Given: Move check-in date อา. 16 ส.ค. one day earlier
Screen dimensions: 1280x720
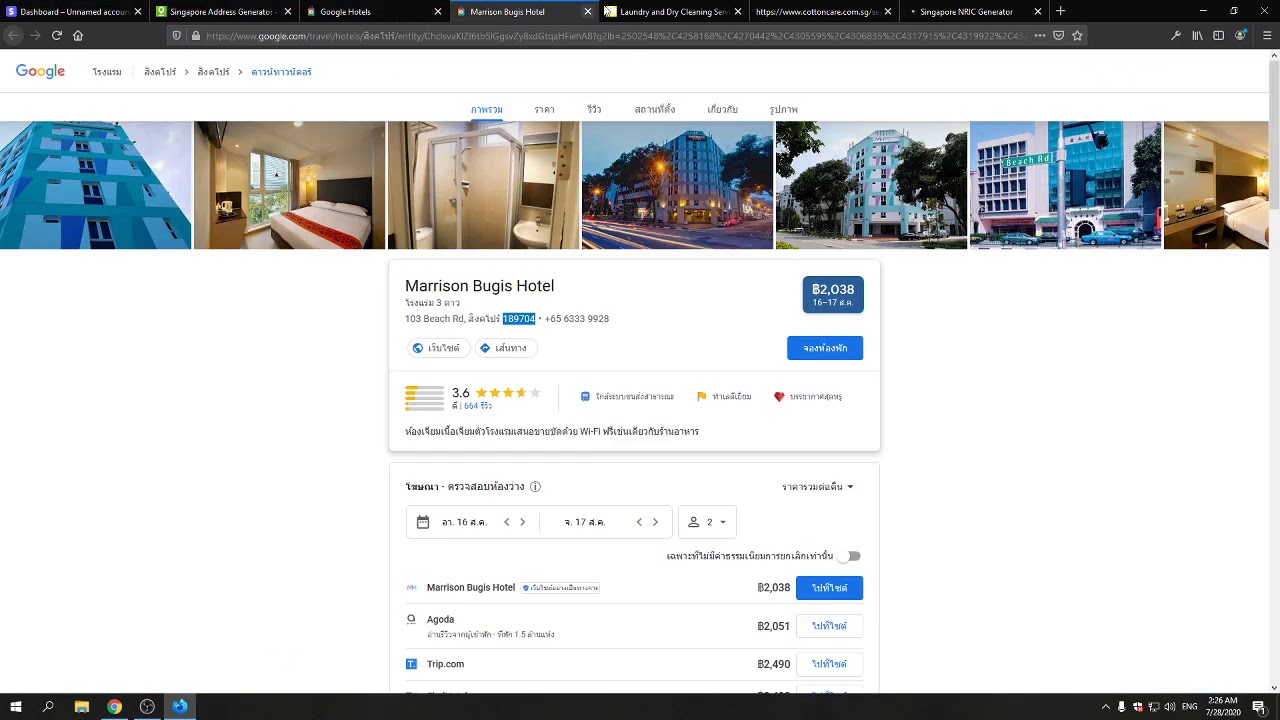Looking at the screenshot, I should [x=507, y=522].
